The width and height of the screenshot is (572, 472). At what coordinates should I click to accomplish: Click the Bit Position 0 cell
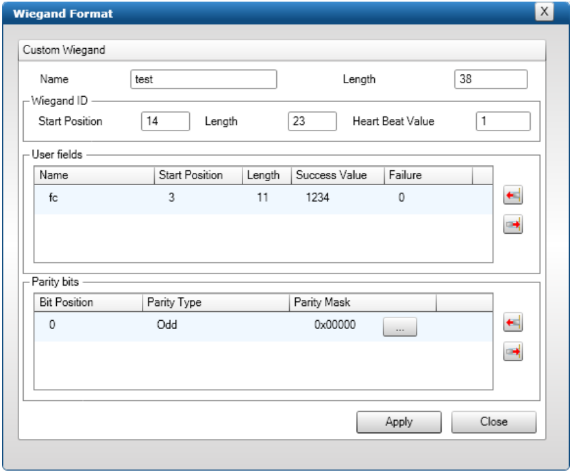52,325
